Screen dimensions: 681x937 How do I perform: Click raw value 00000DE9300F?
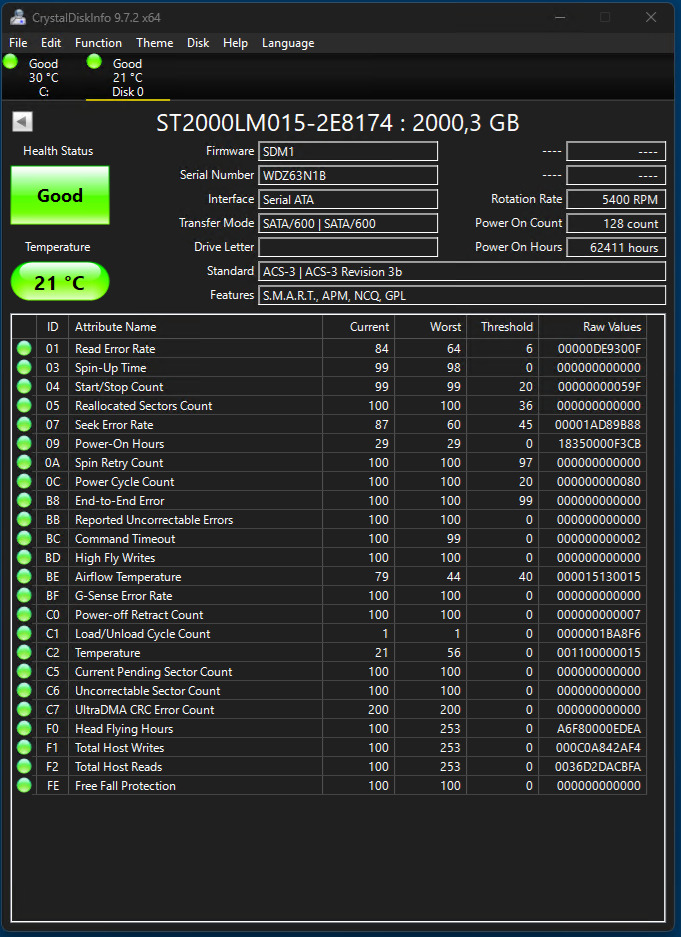pyautogui.click(x=599, y=348)
